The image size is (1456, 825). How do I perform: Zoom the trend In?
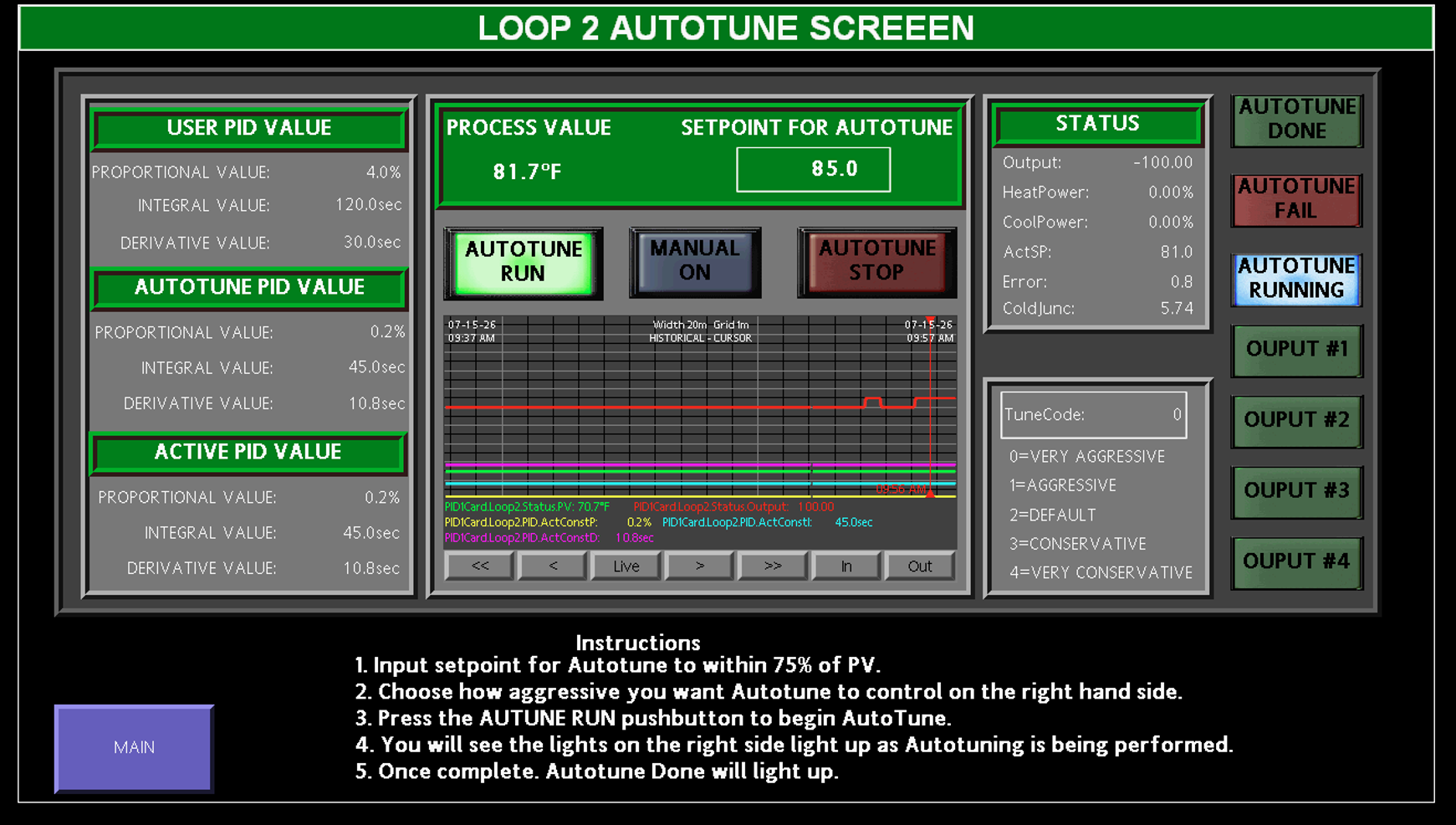pyautogui.click(x=846, y=566)
